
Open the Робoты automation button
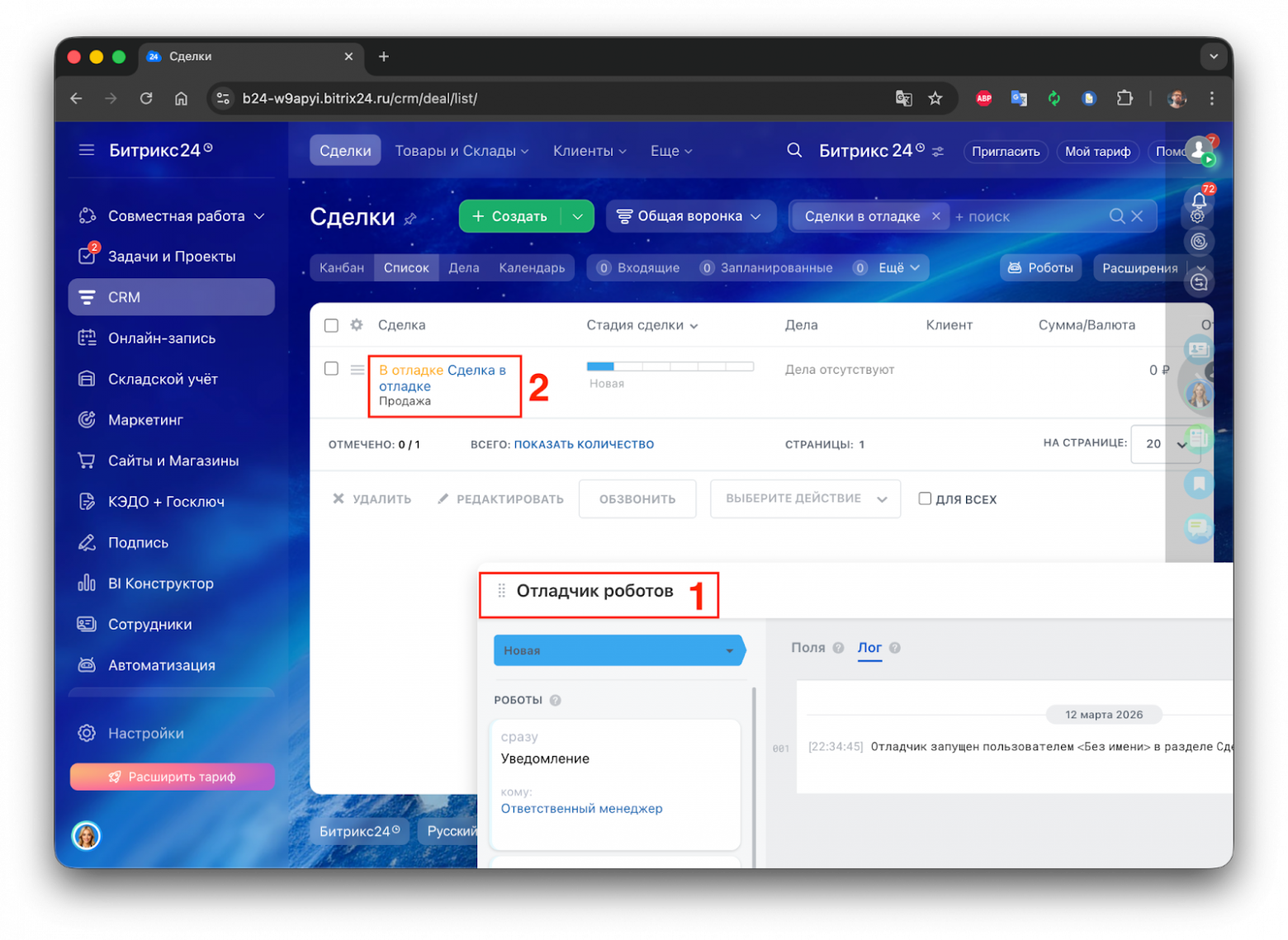pyautogui.click(x=1040, y=267)
